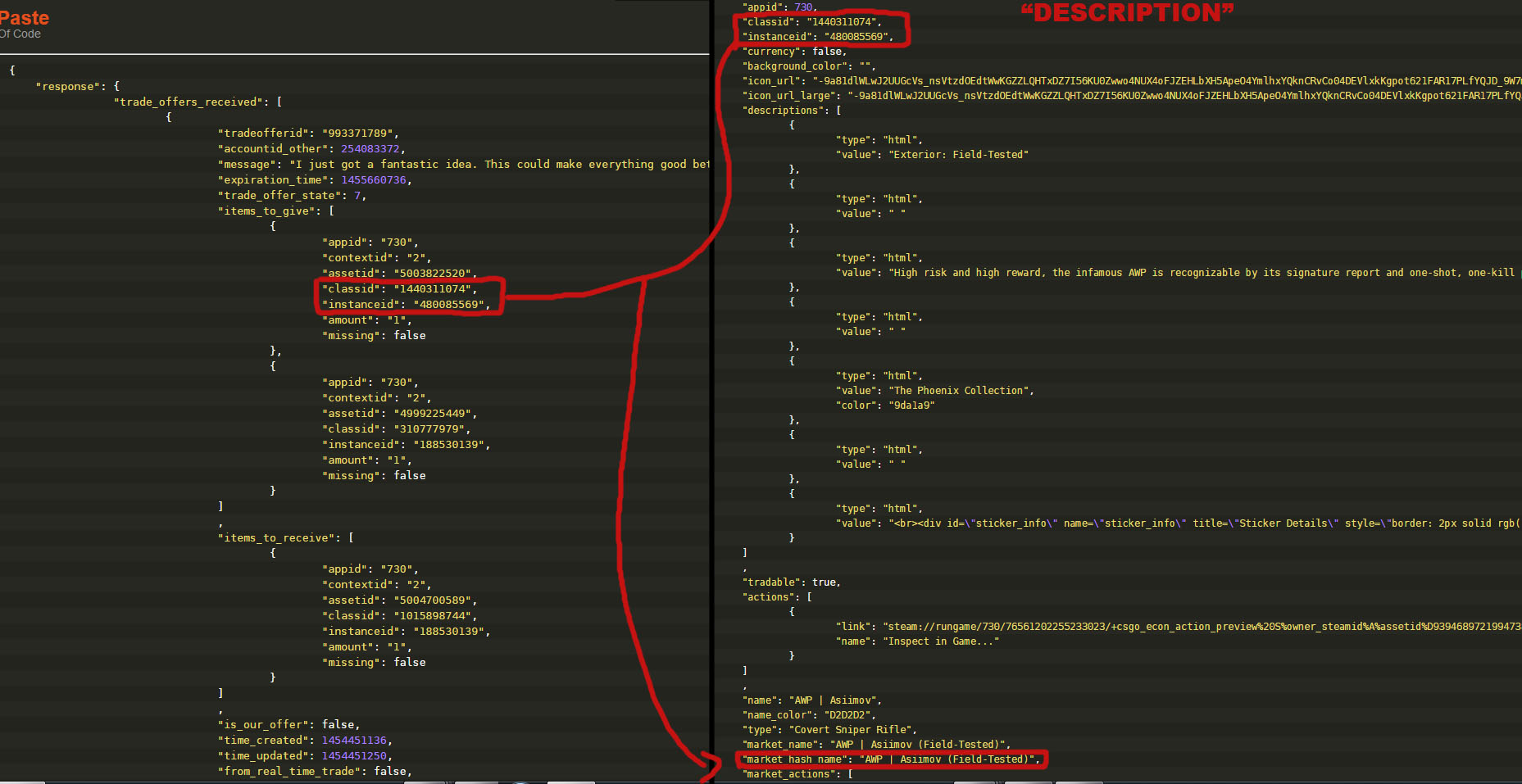Image resolution: width=1522 pixels, height=784 pixels.
Task: Select "name": "AWP | Asiimov" line
Action: pos(812,700)
